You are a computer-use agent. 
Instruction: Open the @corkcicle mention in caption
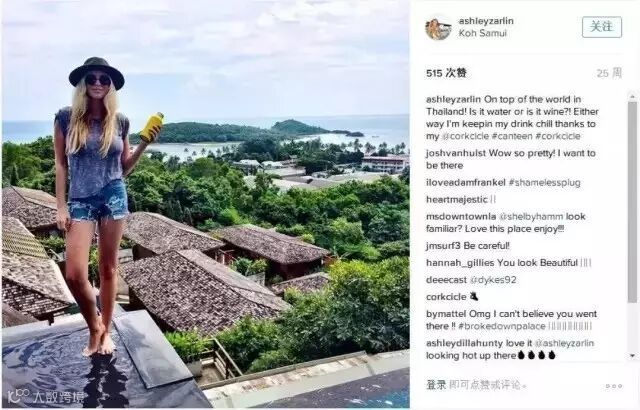click(x=465, y=136)
